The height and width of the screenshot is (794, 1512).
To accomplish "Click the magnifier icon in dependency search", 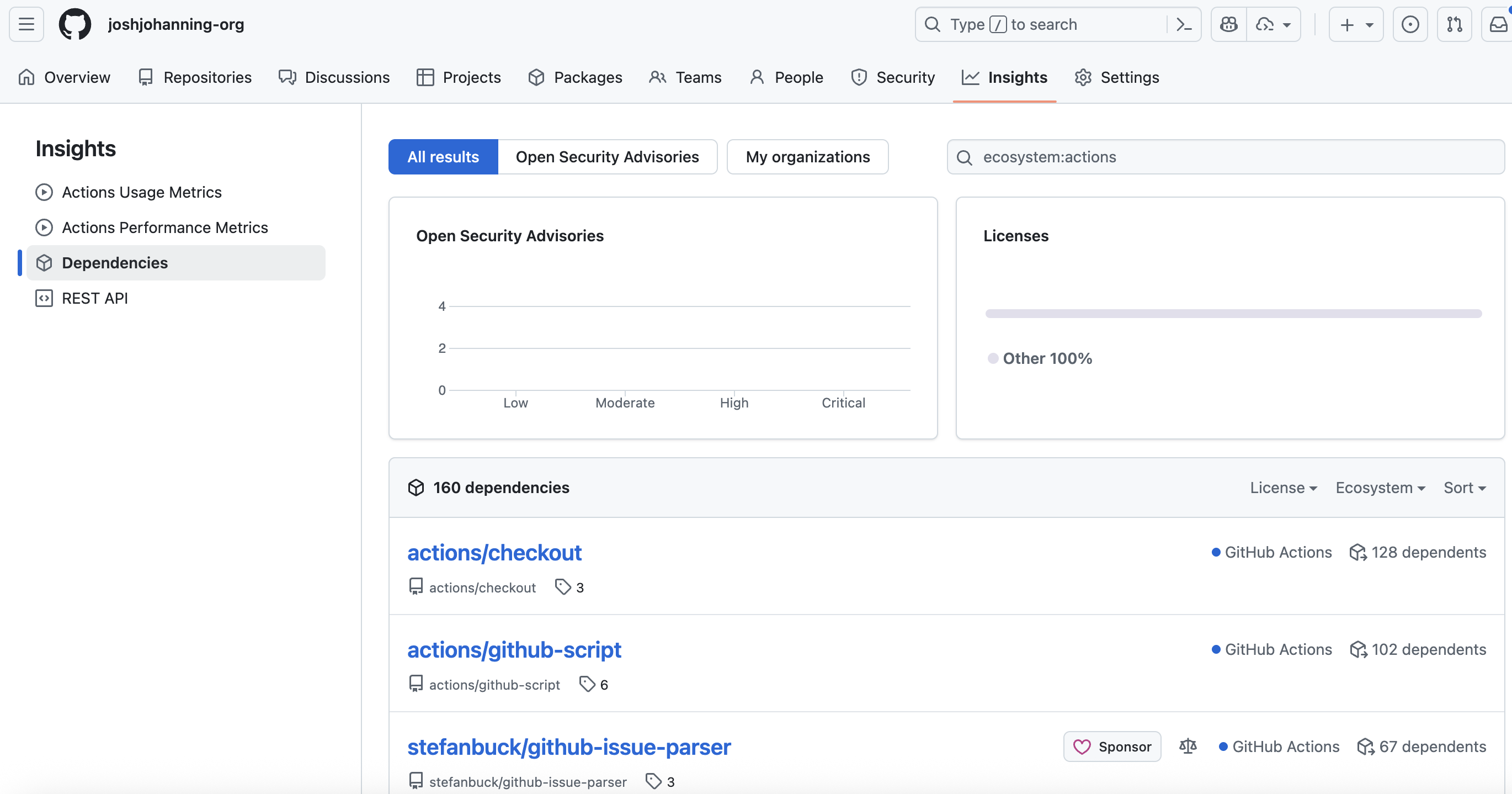I will click(x=965, y=157).
